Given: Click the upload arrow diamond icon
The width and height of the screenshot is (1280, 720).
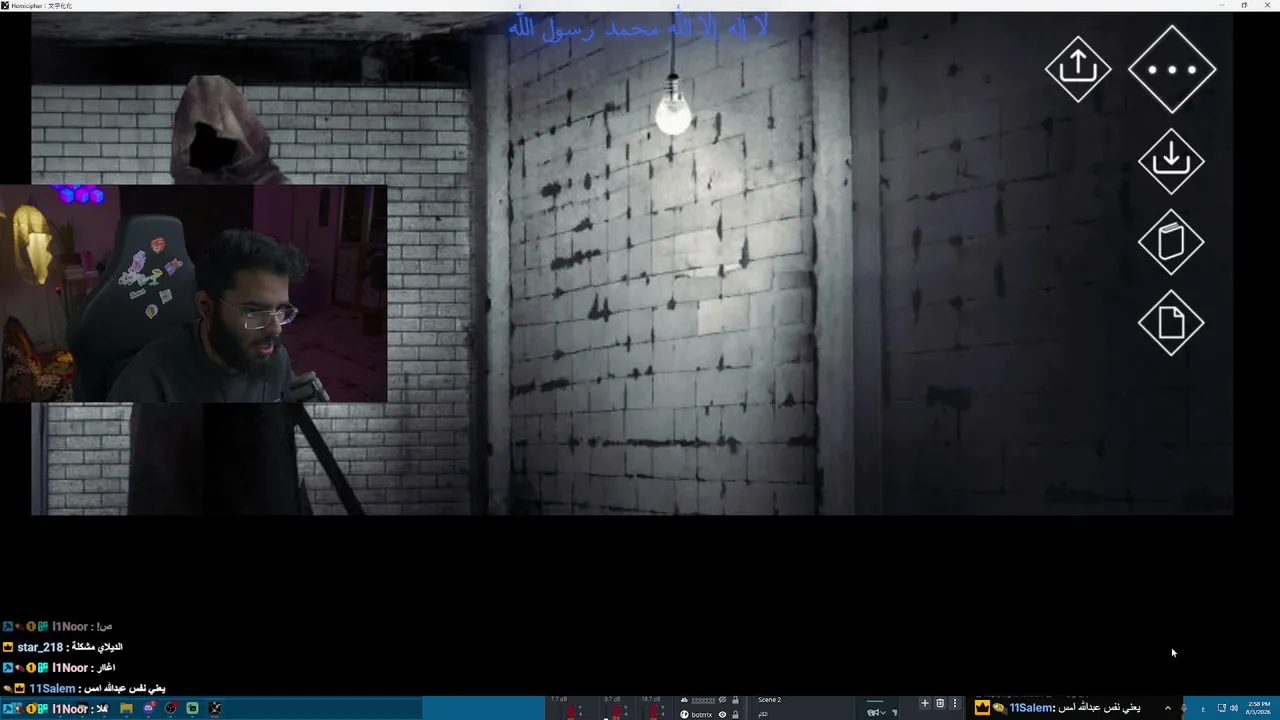Looking at the screenshot, I should pyautogui.click(x=1078, y=68).
